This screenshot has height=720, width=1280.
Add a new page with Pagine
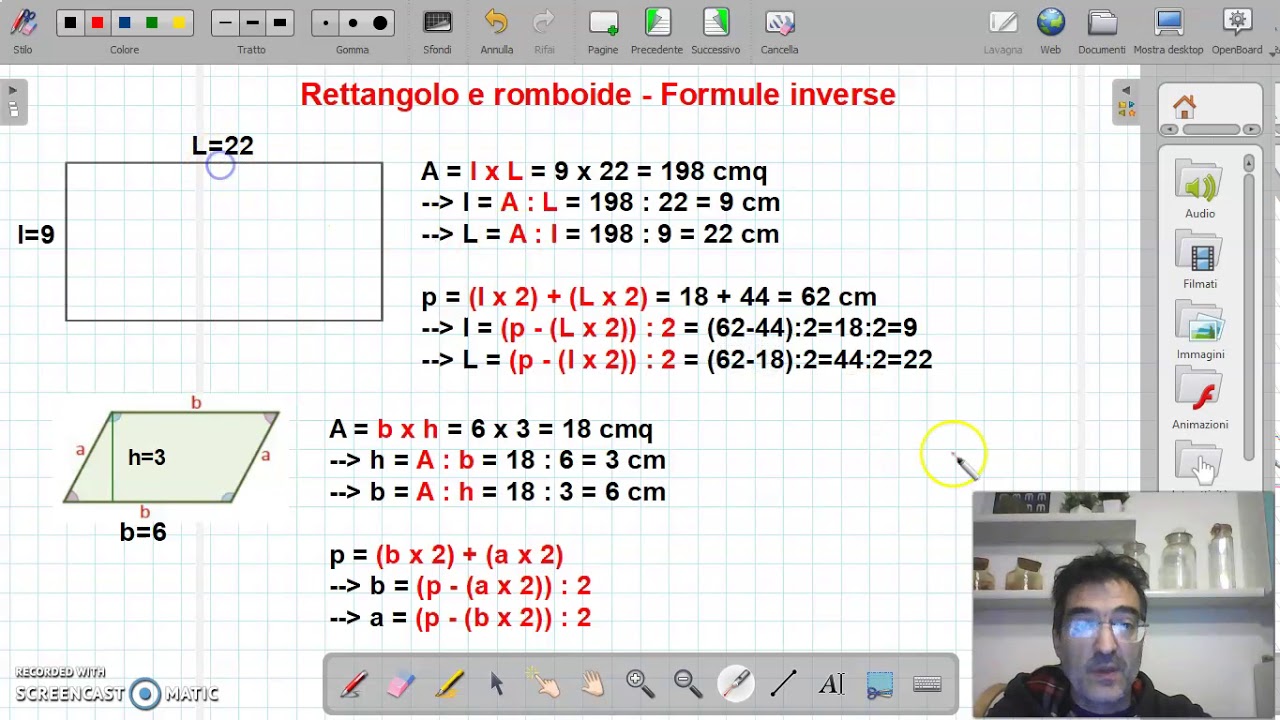pos(603,30)
